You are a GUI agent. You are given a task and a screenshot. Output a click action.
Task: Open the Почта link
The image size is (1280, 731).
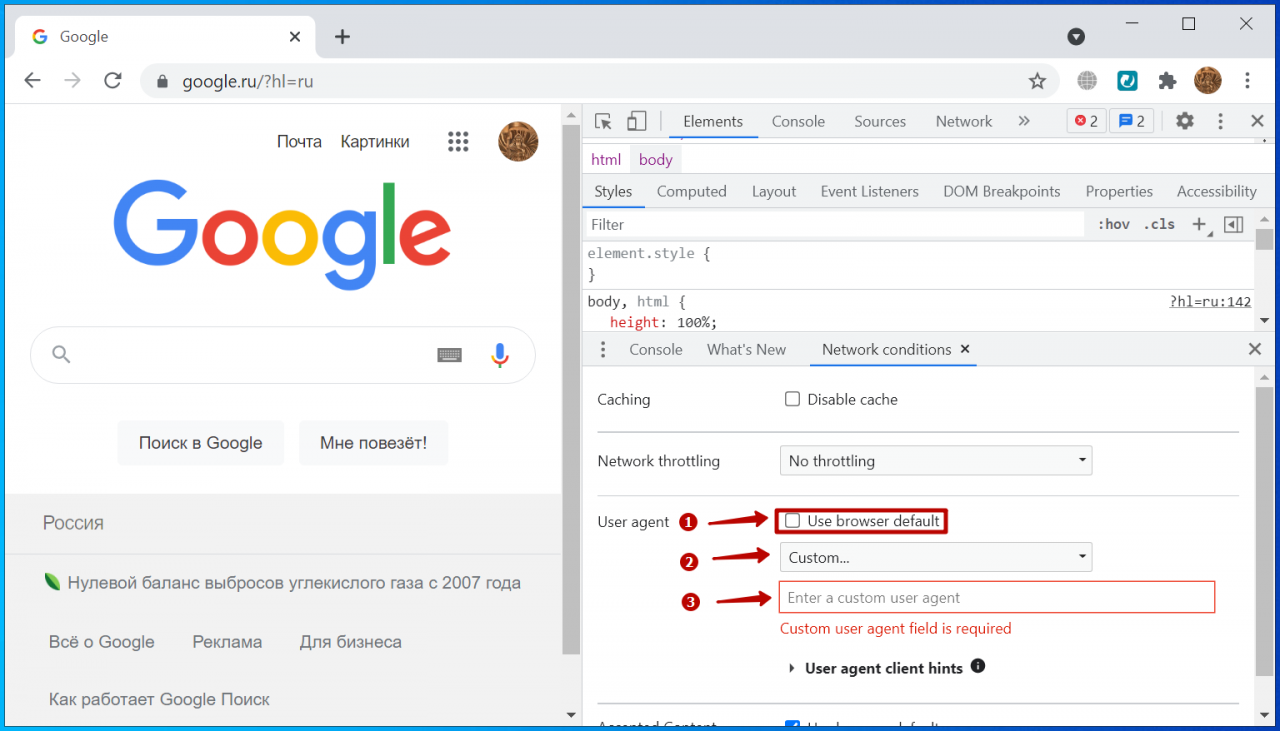coord(299,142)
